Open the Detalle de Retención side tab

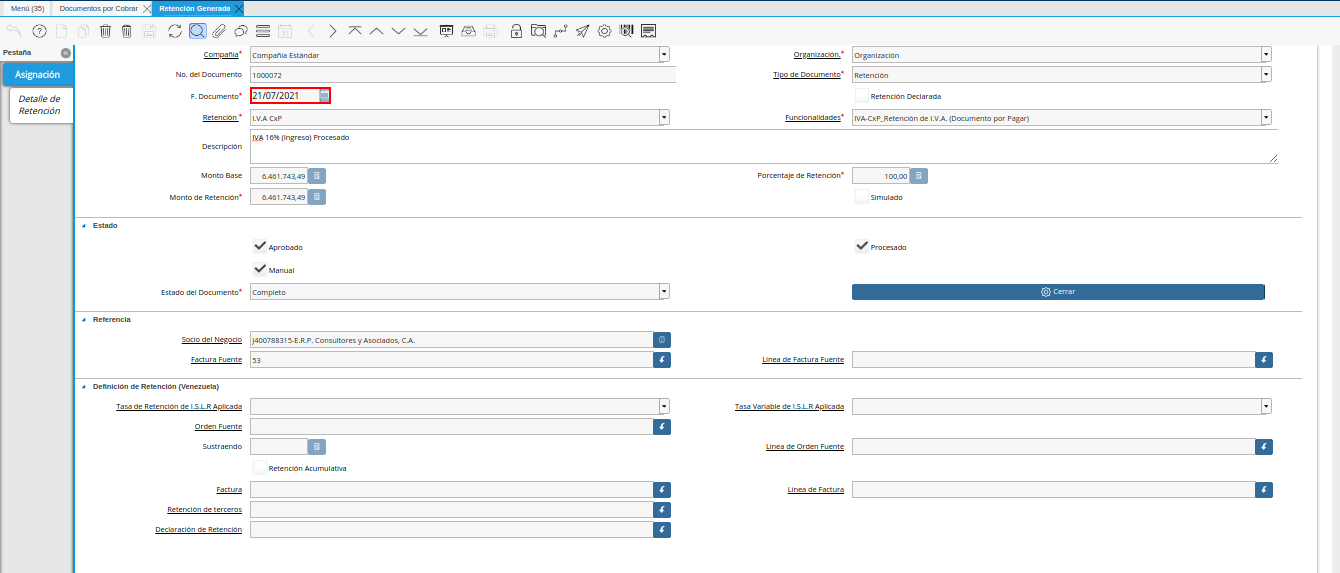pos(40,105)
